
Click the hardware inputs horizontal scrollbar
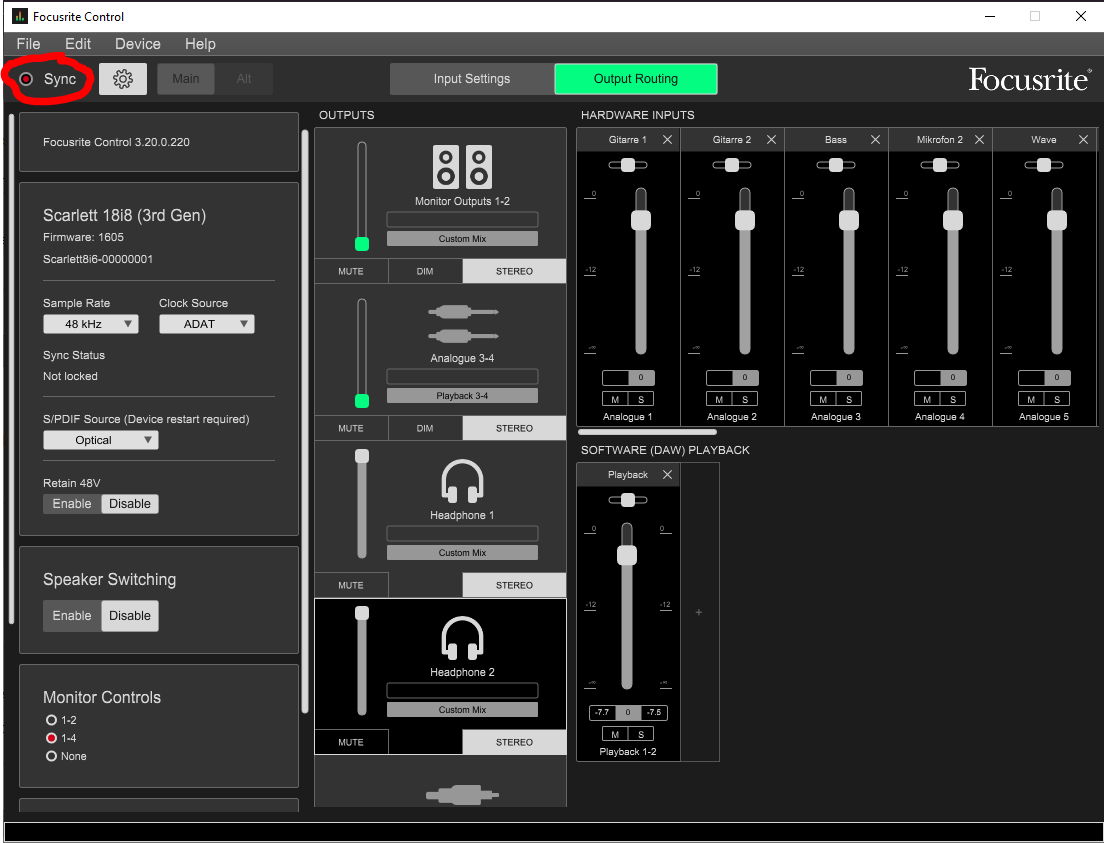(647, 432)
